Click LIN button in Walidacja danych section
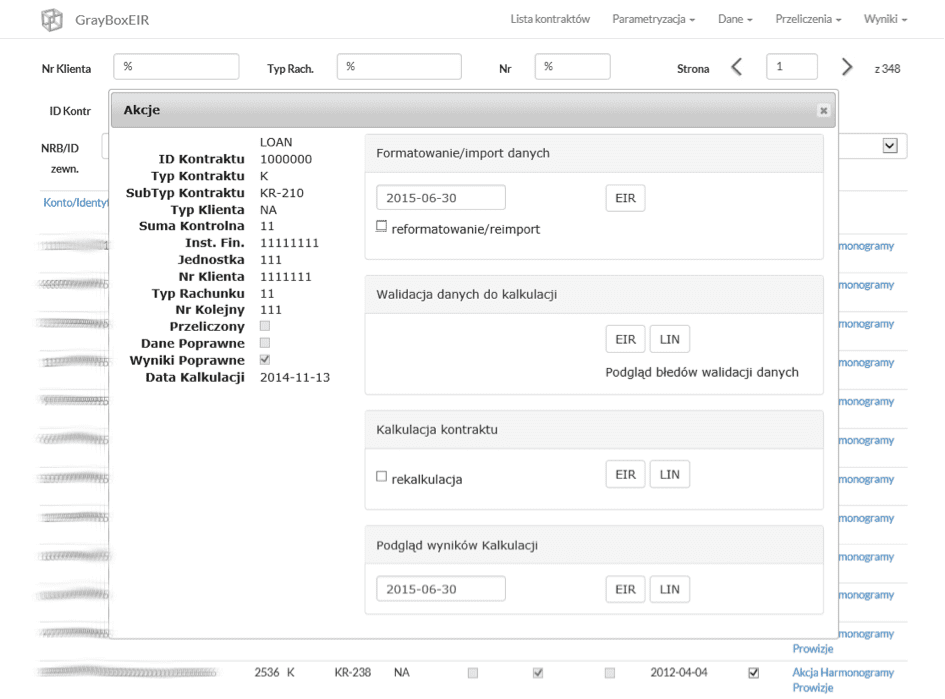The width and height of the screenshot is (945, 699). (x=669, y=339)
